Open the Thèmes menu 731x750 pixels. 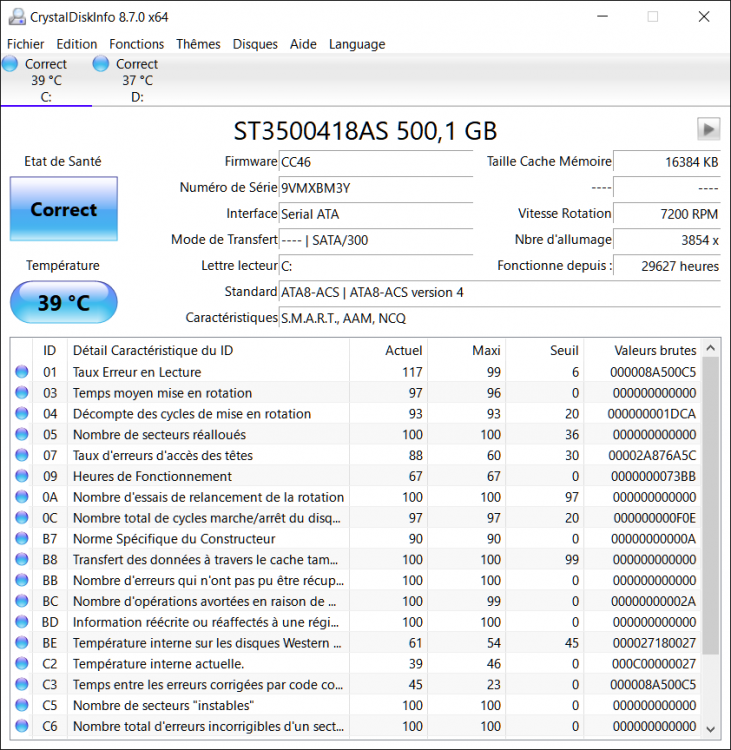click(x=198, y=44)
